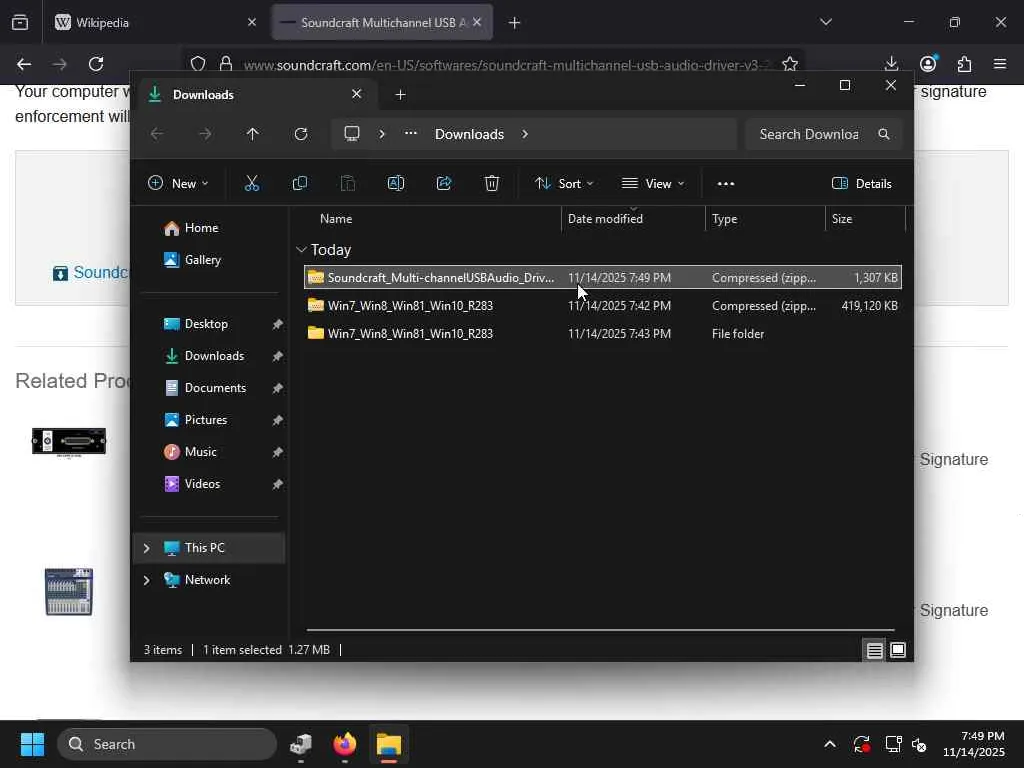This screenshot has height=768, width=1024.
Task: Open Firefox list all tabs chevron
Action: point(825,22)
